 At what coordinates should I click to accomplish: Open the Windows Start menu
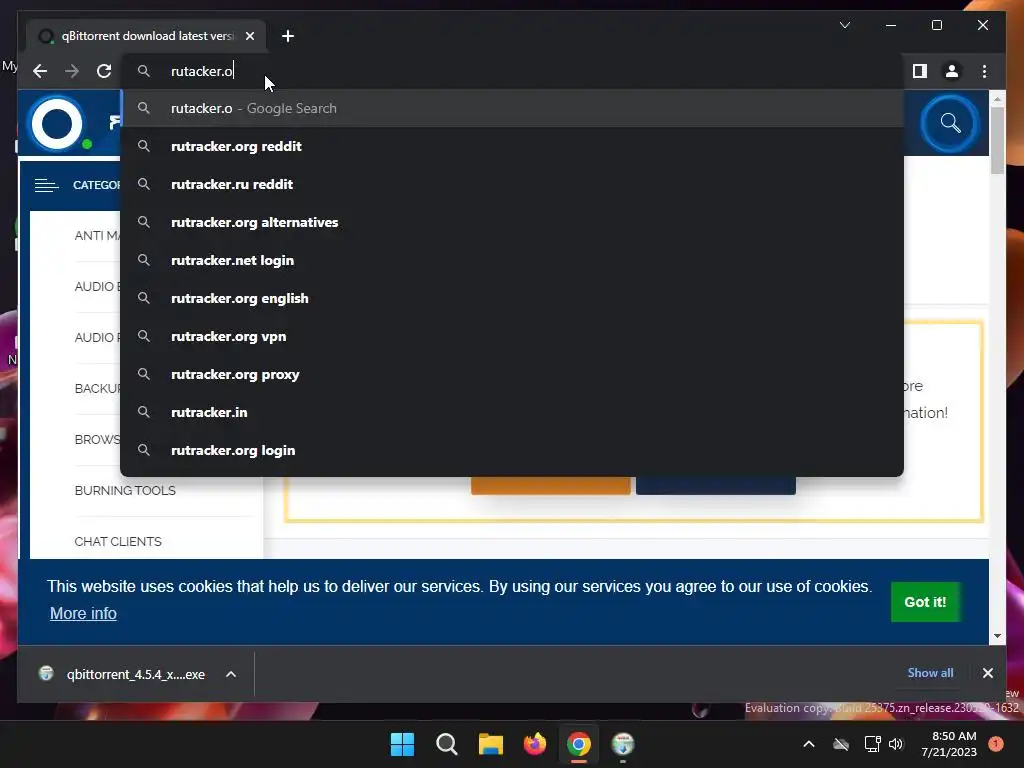pyautogui.click(x=402, y=744)
